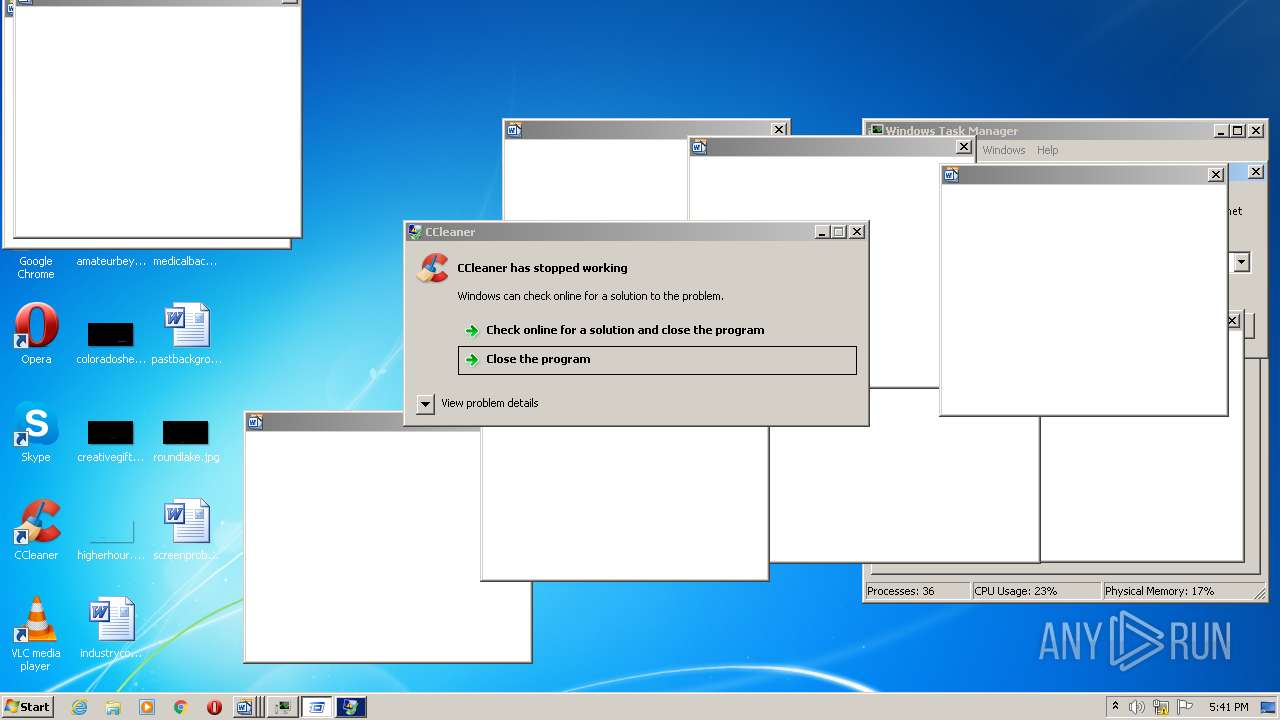This screenshot has width=1280, height=720.
Task: Open Task Manager Windows menu
Action: tap(1003, 150)
